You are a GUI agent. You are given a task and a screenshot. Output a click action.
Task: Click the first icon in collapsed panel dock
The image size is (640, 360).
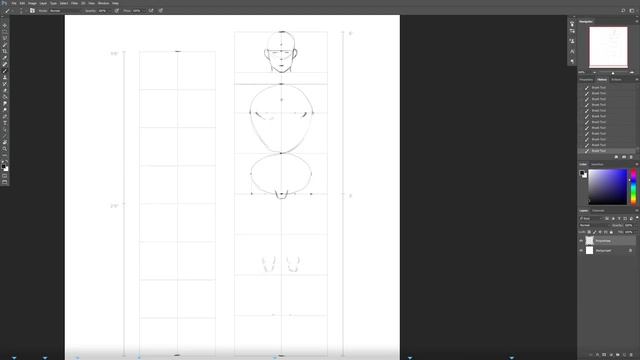(572, 23)
